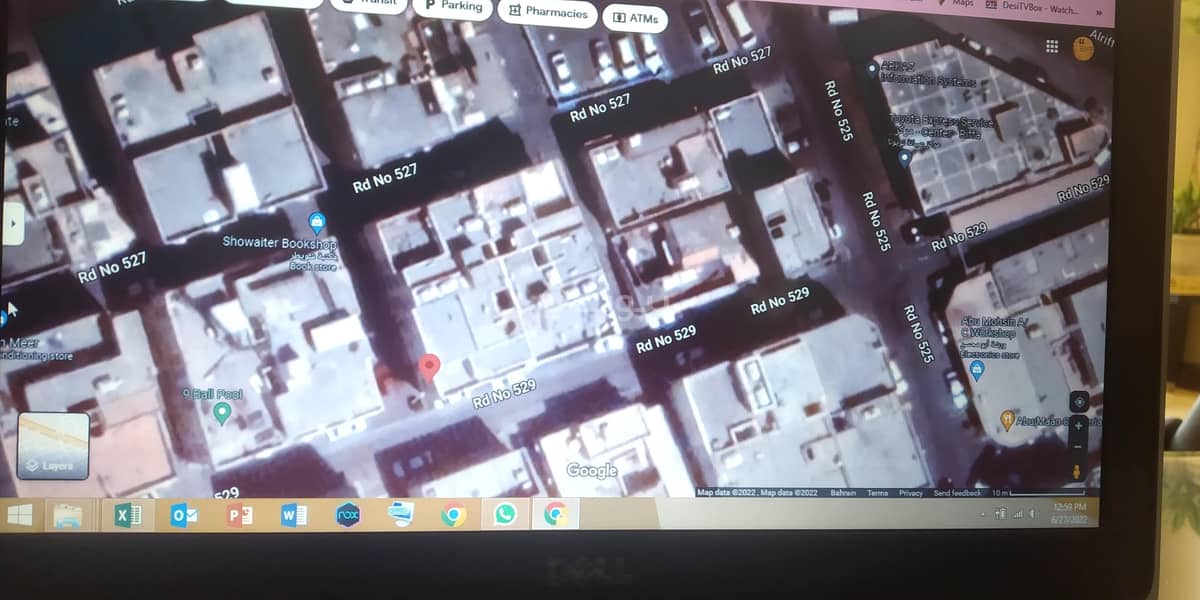Open WhatsApp from the Windows taskbar
This screenshot has width=1200, height=600.
coord(505,514)
